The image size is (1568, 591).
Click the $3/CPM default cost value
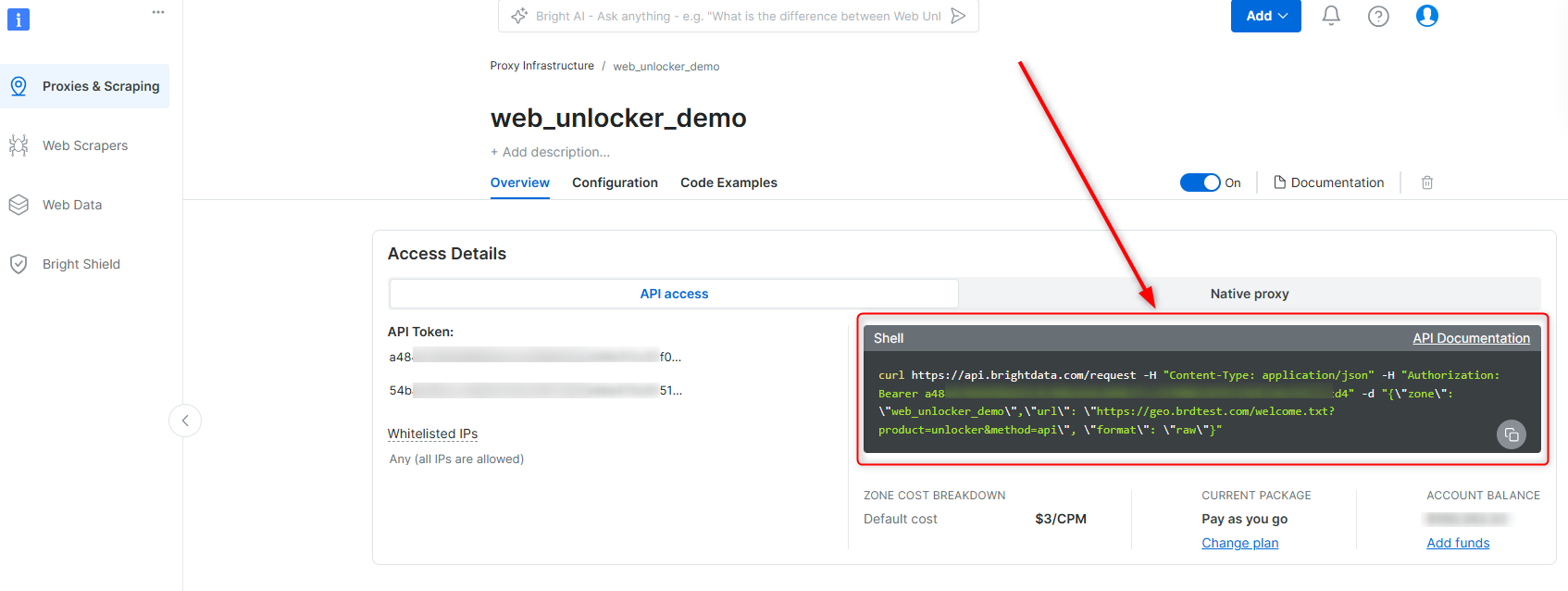pyautogui.click(x=1061, y=519)
